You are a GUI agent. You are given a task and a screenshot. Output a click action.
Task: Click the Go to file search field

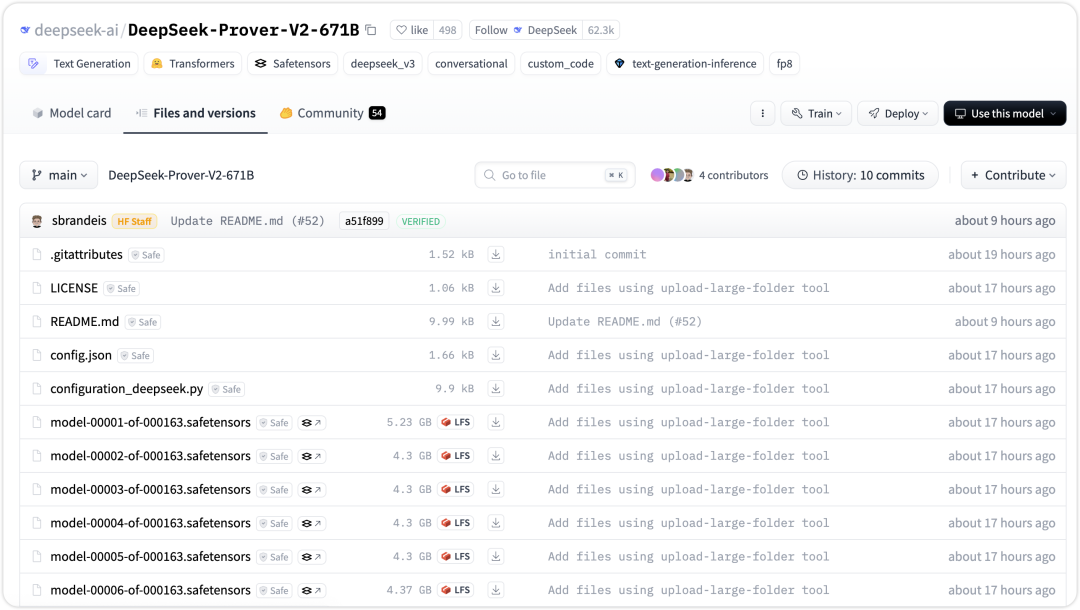coord(554,175)
